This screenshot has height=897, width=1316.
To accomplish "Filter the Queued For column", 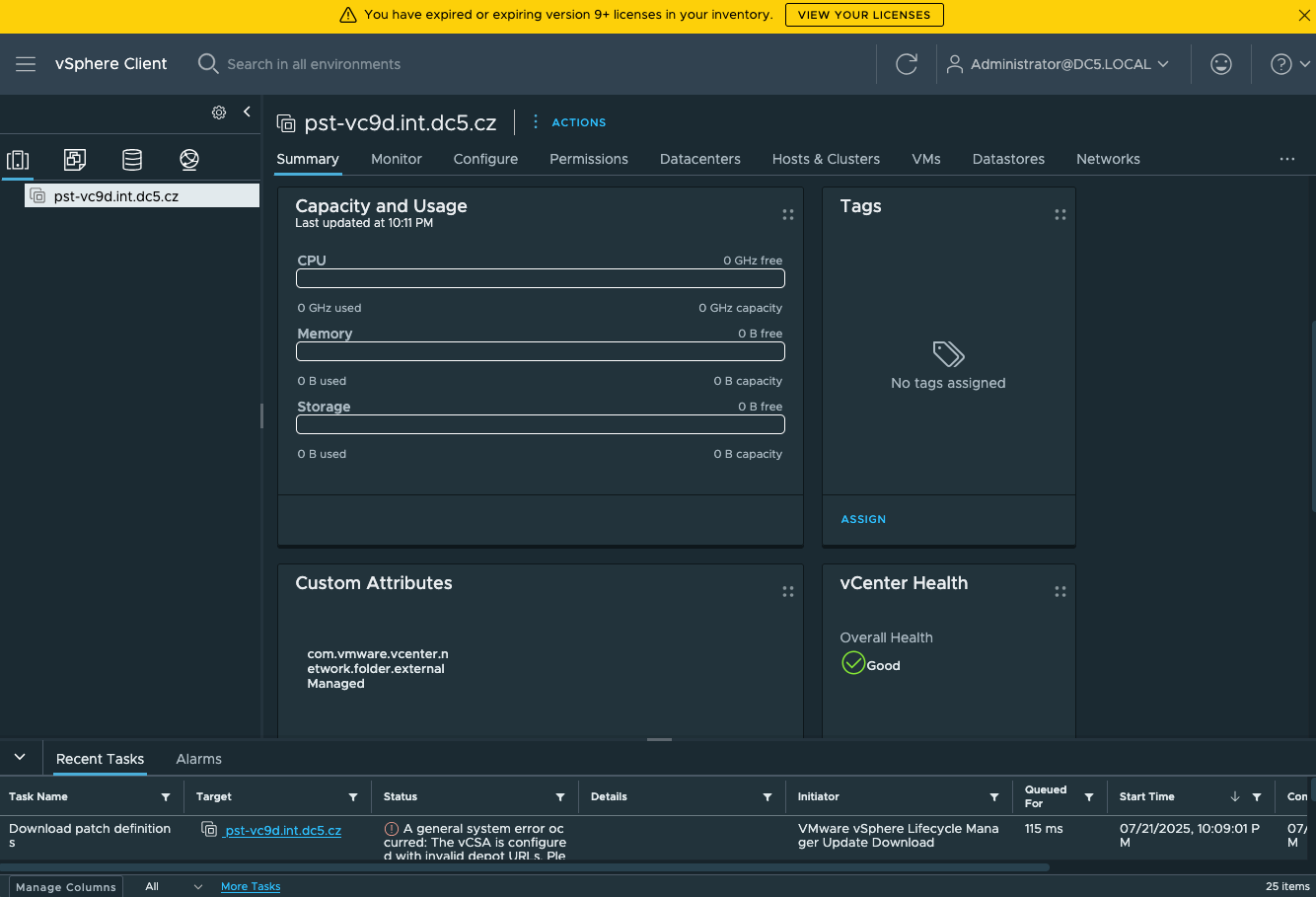I will [x=1089, y=797].
